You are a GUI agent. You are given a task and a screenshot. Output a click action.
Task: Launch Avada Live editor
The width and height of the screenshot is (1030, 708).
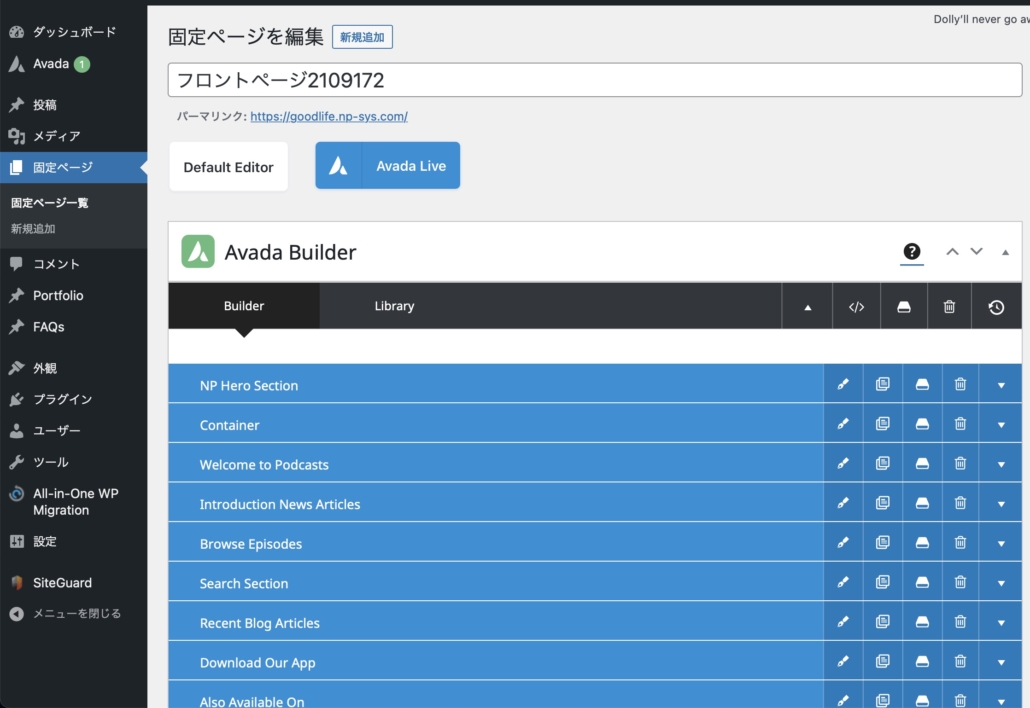tap(388, 166)
